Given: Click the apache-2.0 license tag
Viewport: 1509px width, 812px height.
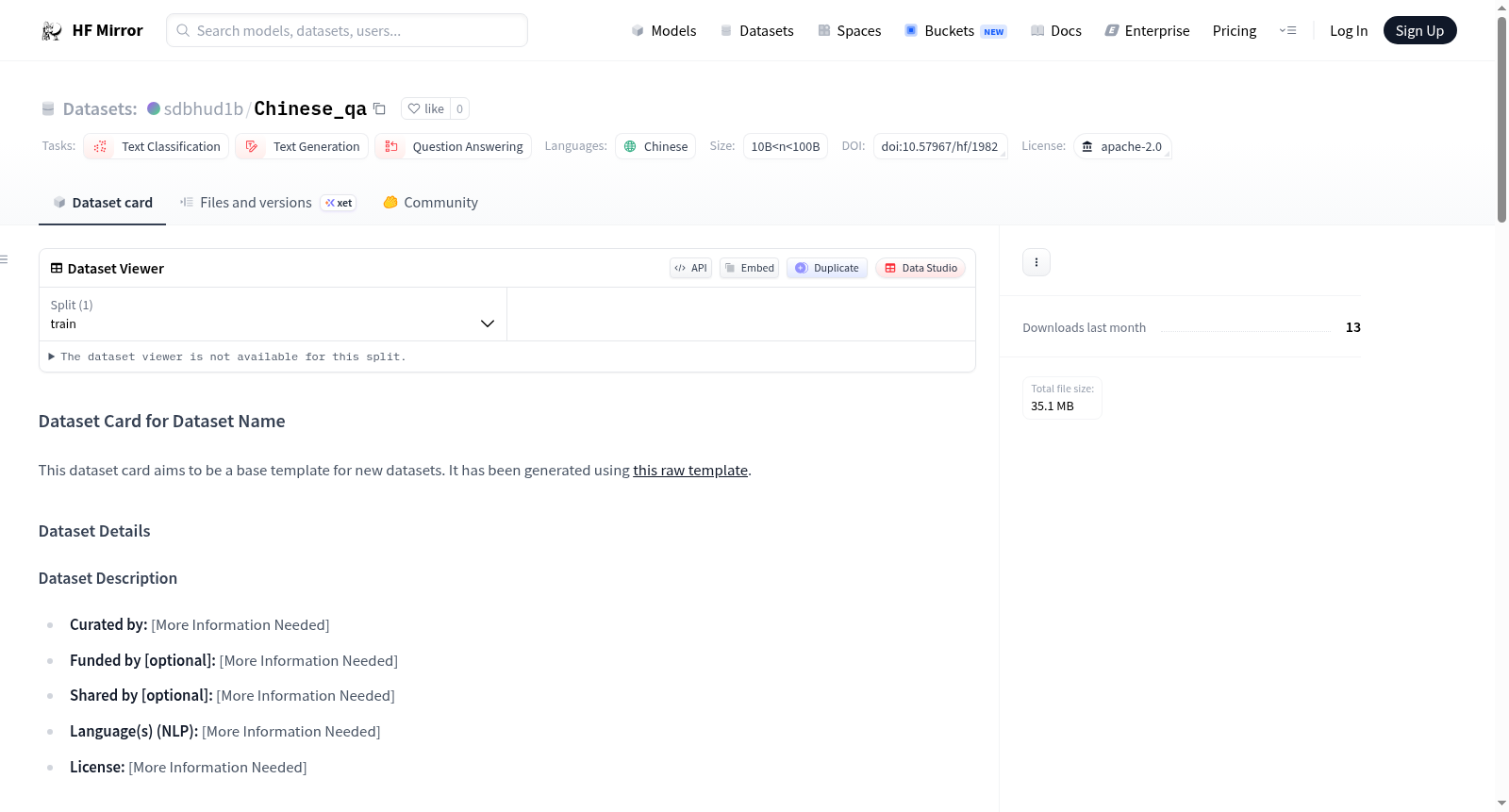Looking at the screenshot, I should pyautogui.click(x=1122, y=146).
